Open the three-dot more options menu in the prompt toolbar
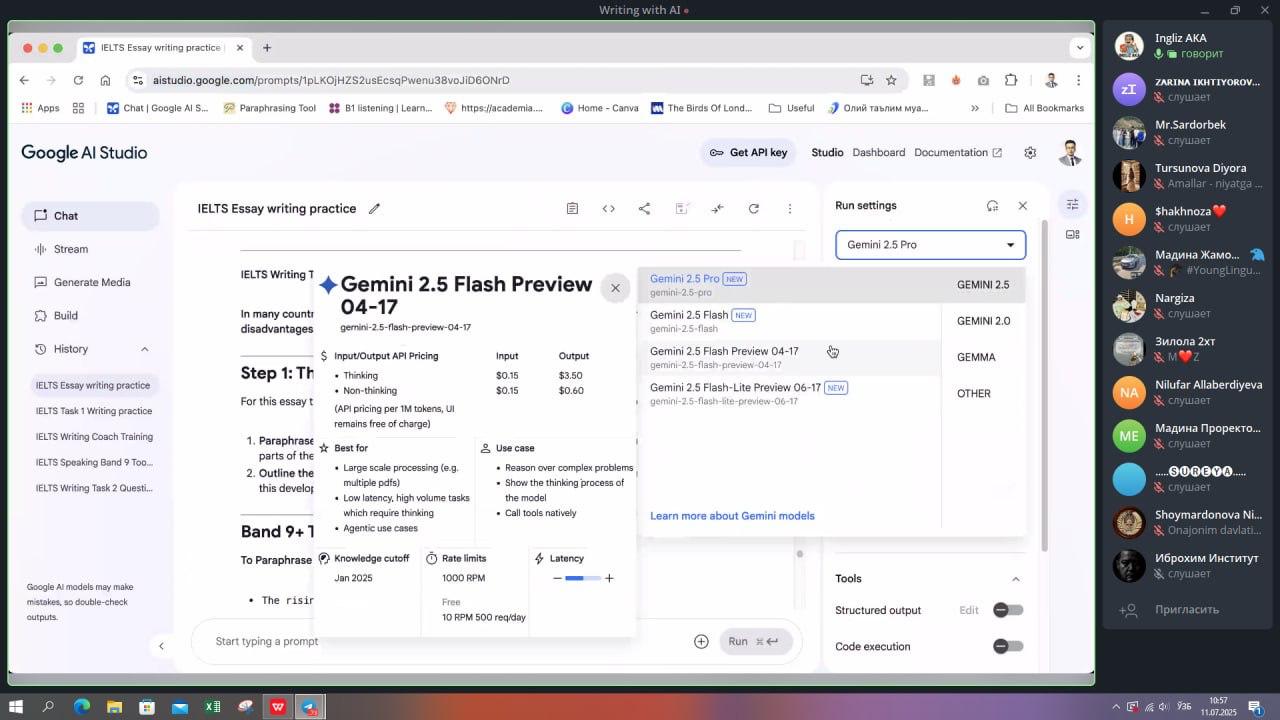Viewport: 1280px width, 720px height. tap(789, 209)
